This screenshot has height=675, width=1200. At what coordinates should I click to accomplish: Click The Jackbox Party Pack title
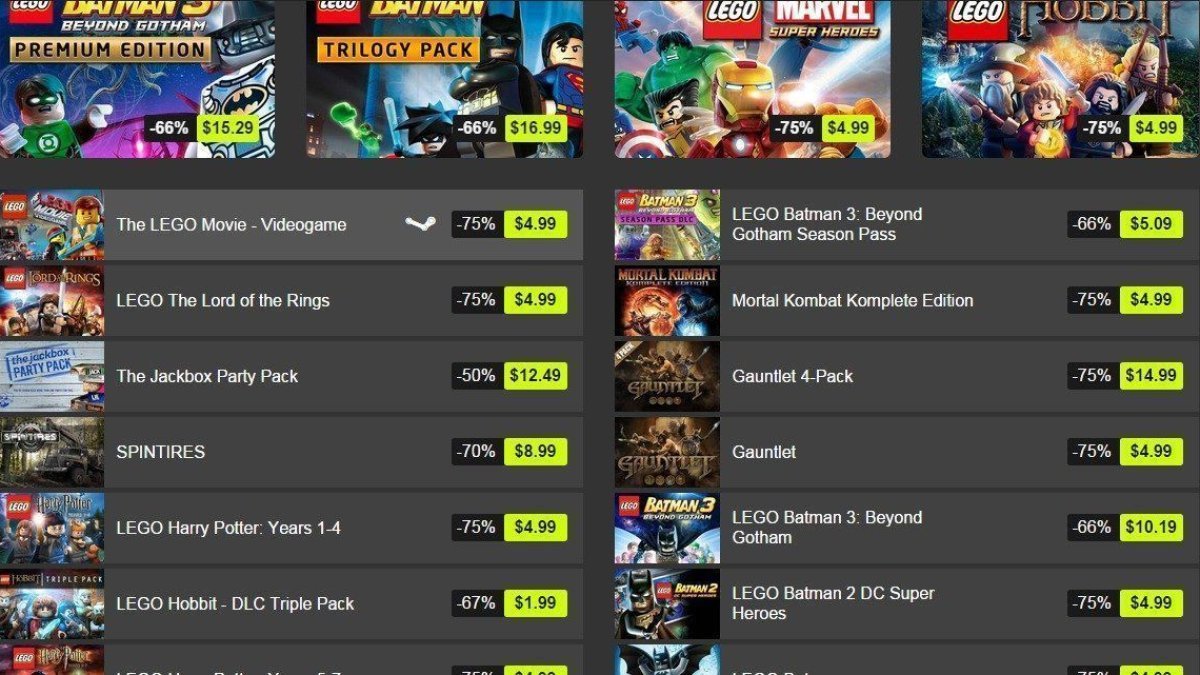tap(207, 376)
